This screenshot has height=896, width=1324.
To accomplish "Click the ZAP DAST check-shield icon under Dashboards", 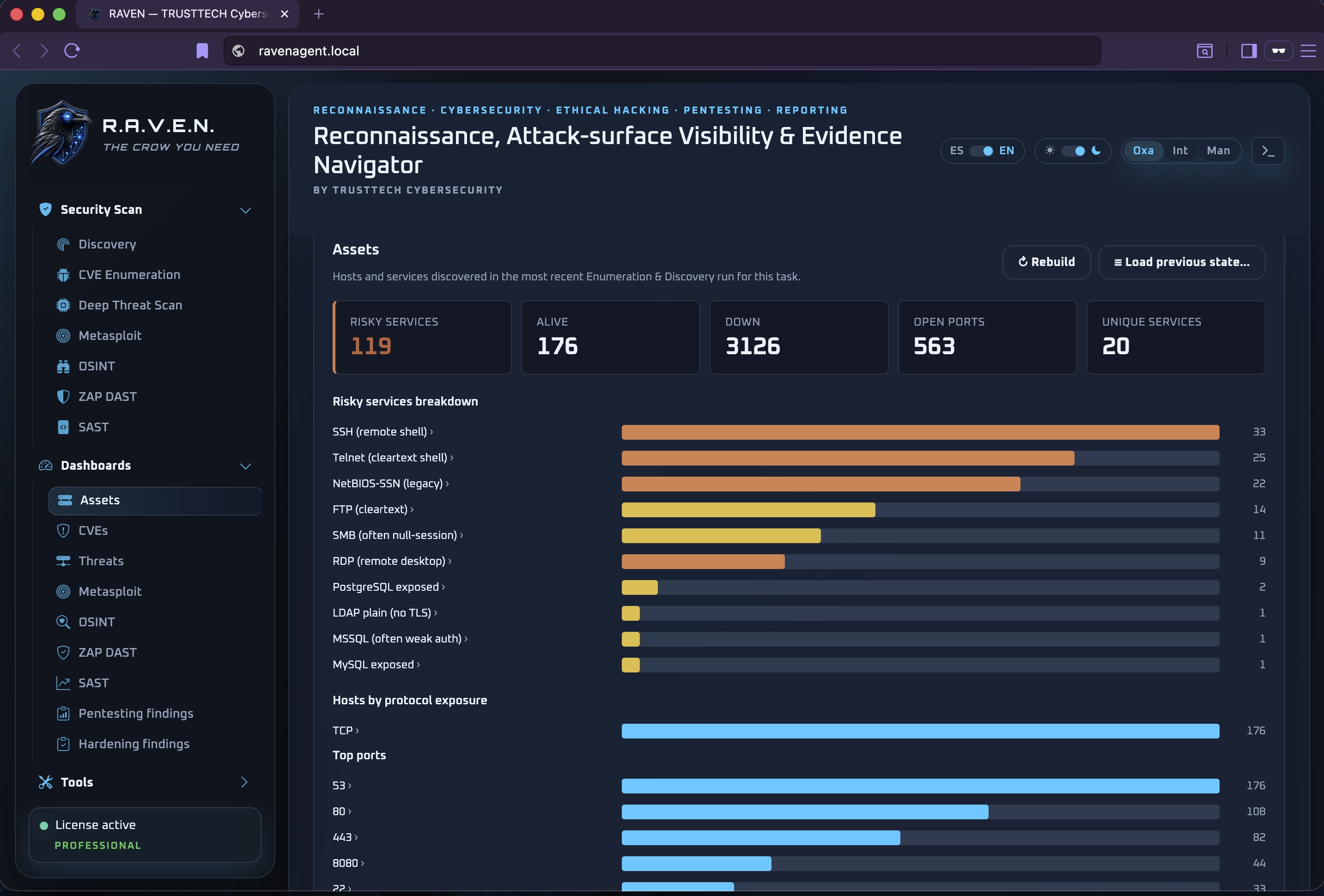I will [x=63, y=653].
